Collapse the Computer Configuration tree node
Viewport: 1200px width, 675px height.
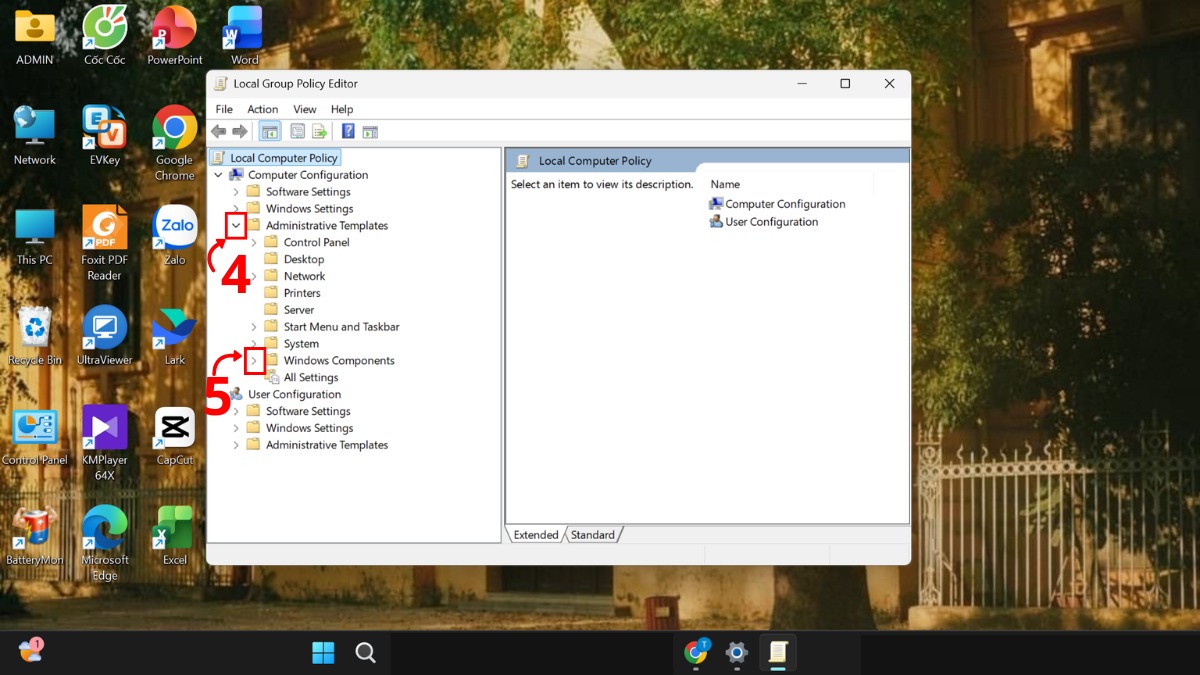pos(218,174)
